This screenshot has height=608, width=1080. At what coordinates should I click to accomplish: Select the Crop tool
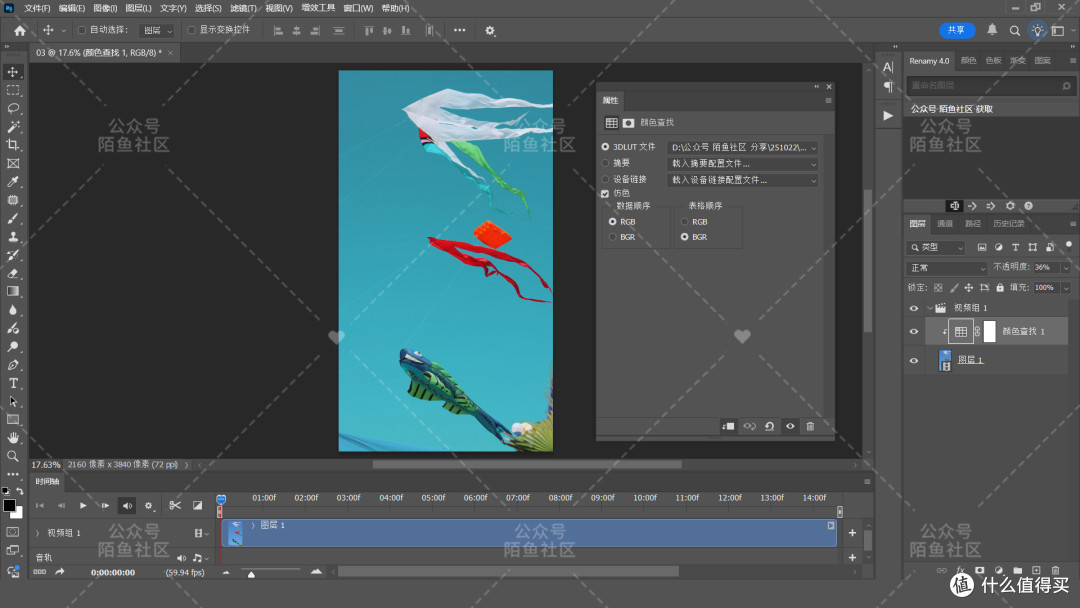tap(13, 145)
